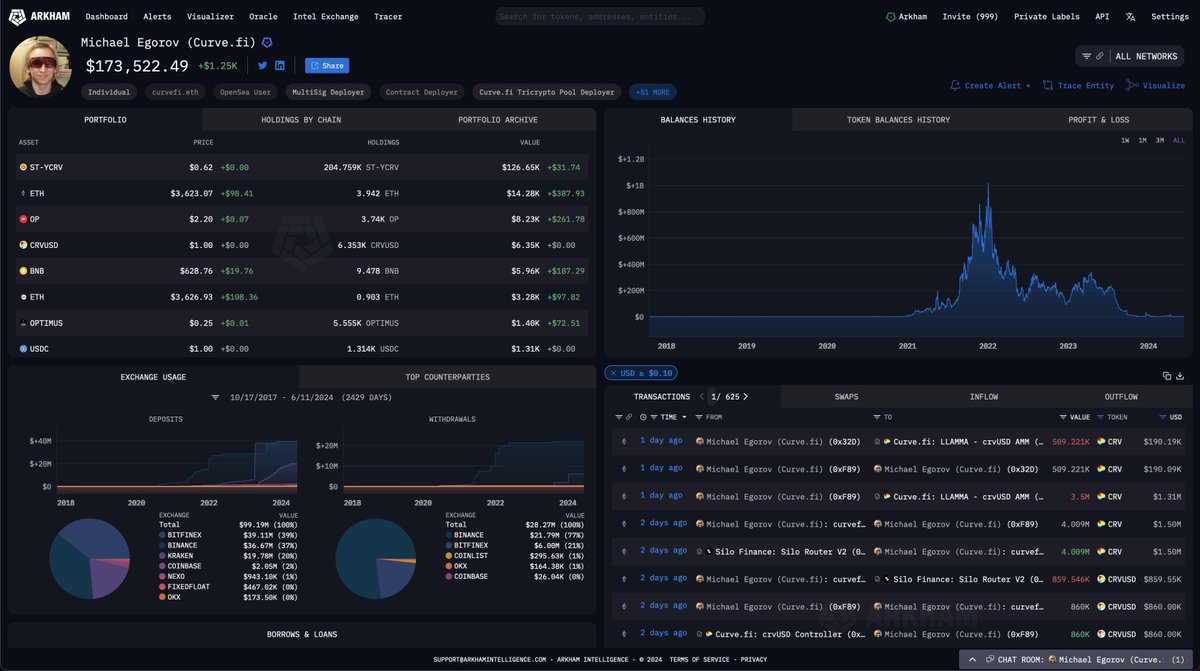Switch to the Profit & Loss tab
The width and height of the screenshot is (1200, 671).
1099,120
